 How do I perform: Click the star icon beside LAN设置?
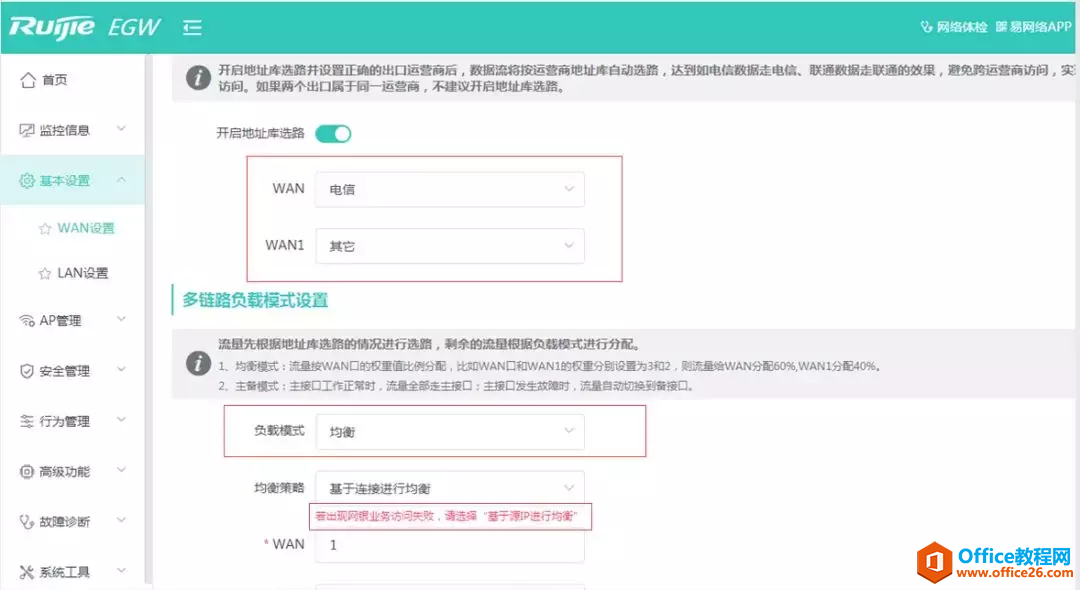tap(45, 274)
